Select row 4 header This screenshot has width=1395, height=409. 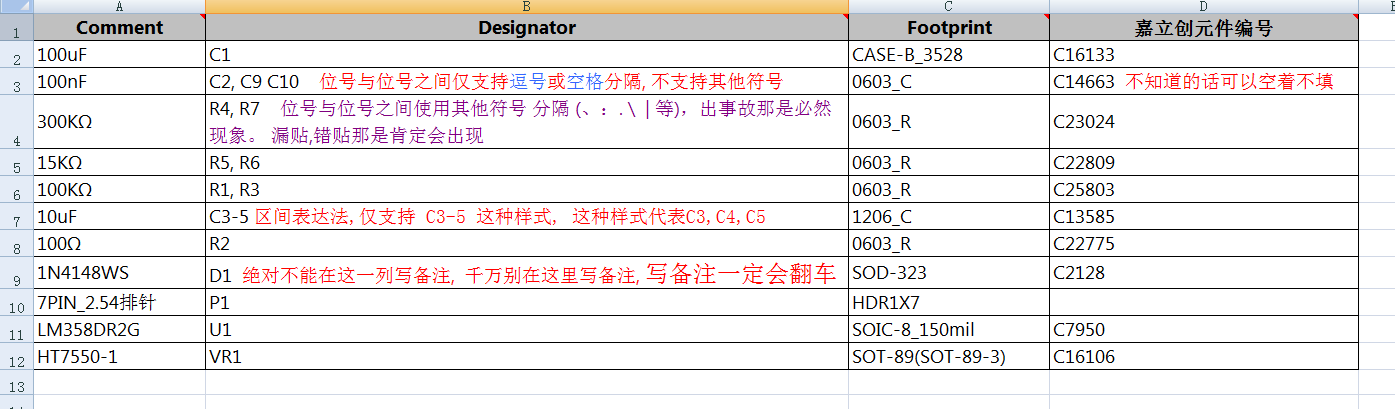[x=16, y=122]
